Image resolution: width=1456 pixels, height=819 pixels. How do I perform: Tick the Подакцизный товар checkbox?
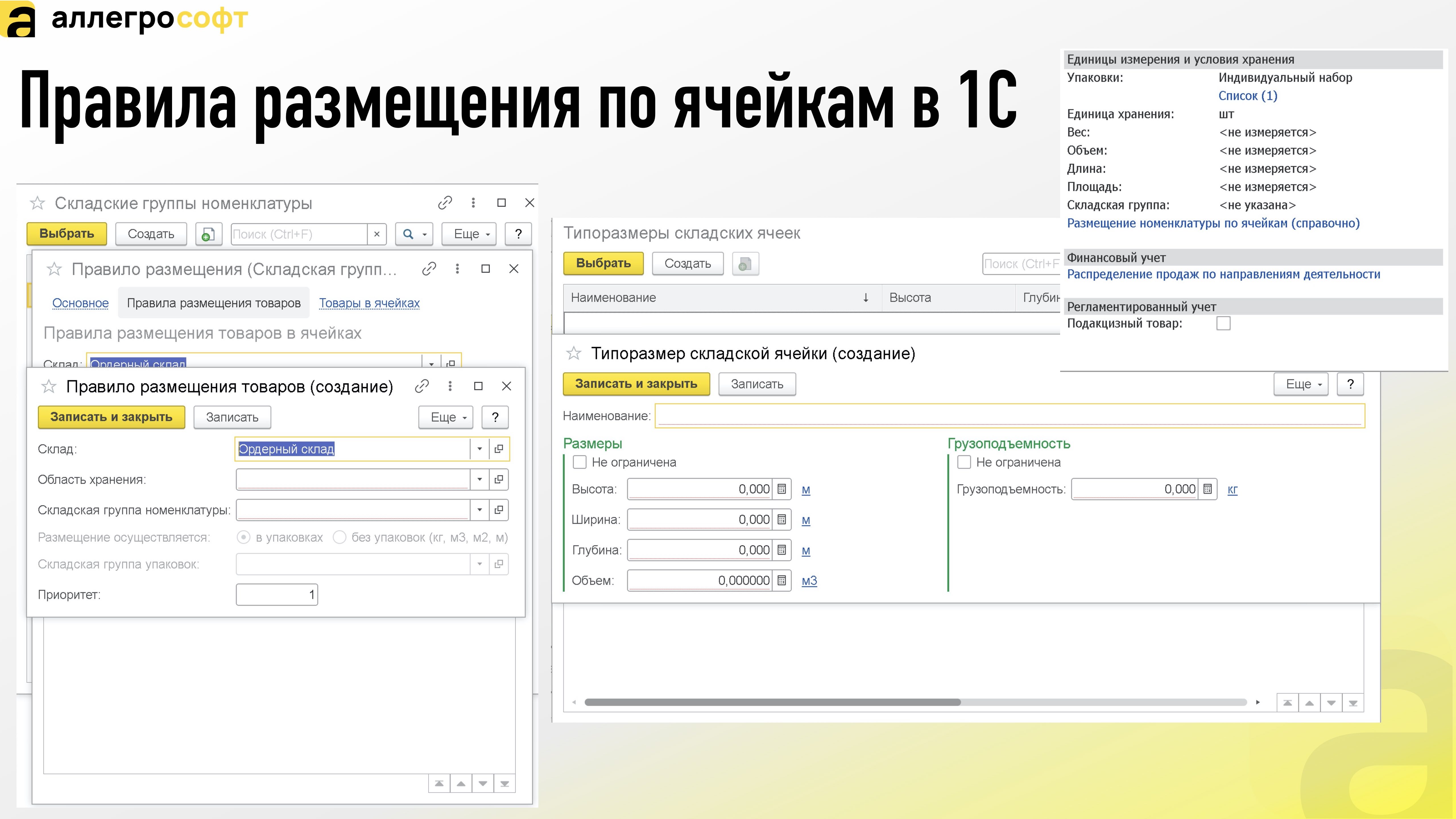1223,323
